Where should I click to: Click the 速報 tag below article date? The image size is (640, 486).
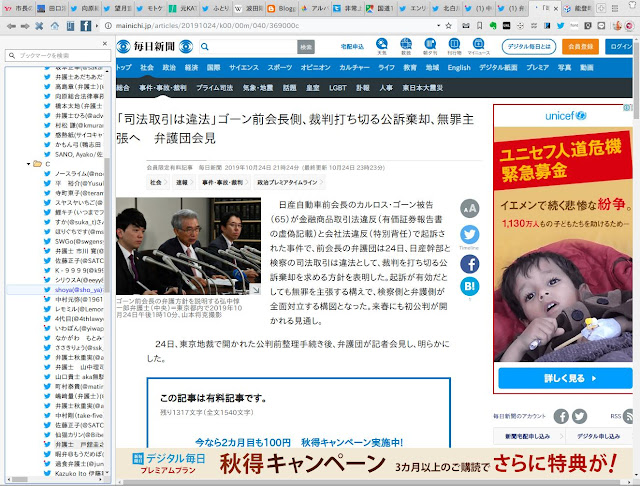(182, 182)
